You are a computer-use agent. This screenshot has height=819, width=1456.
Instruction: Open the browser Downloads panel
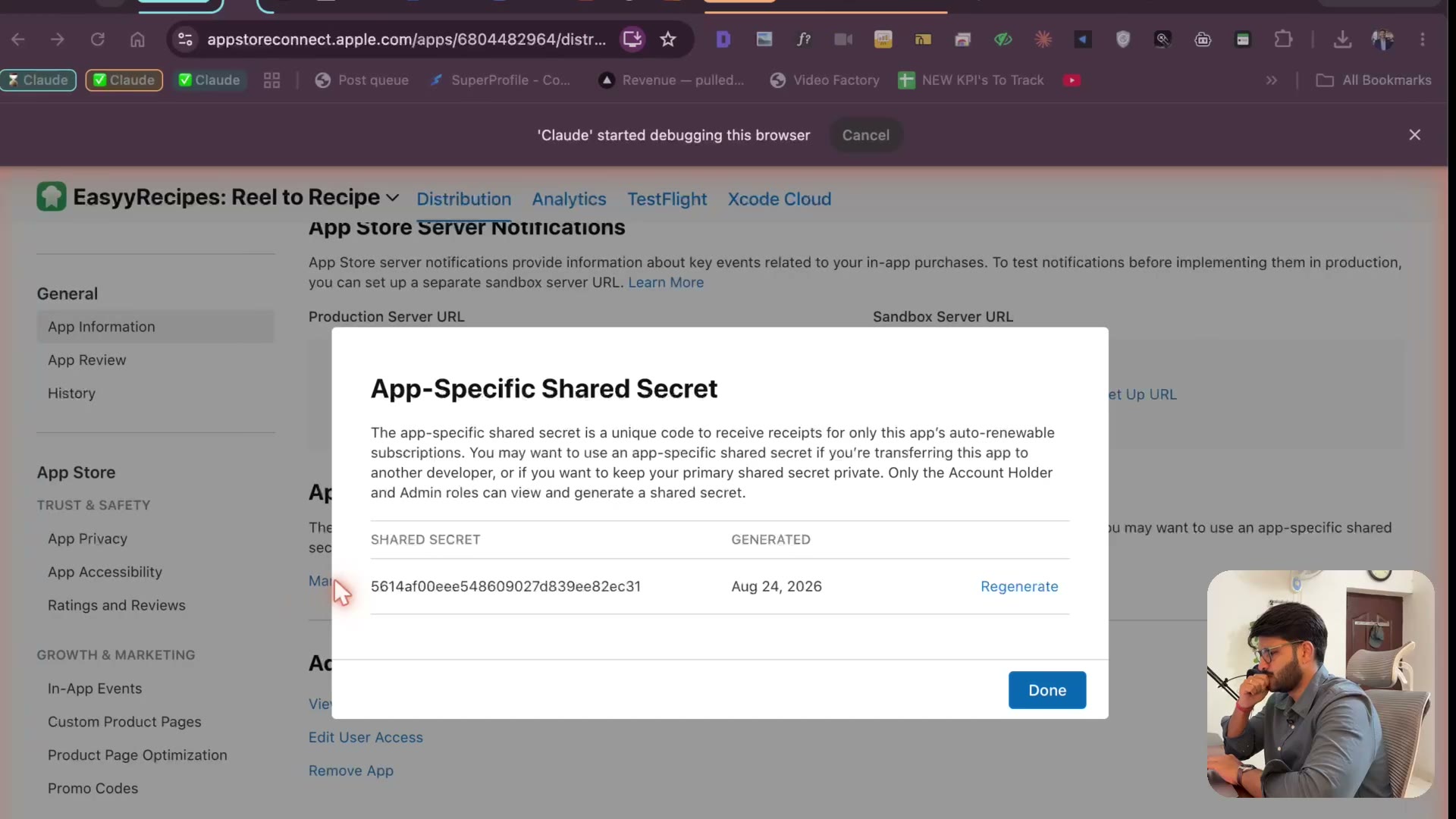pos(1342,39)
